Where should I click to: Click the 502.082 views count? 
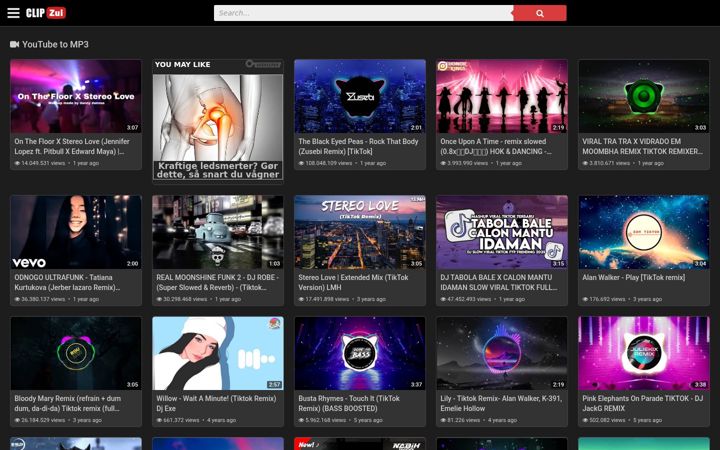pyautogui.click(x=607, y=420)
